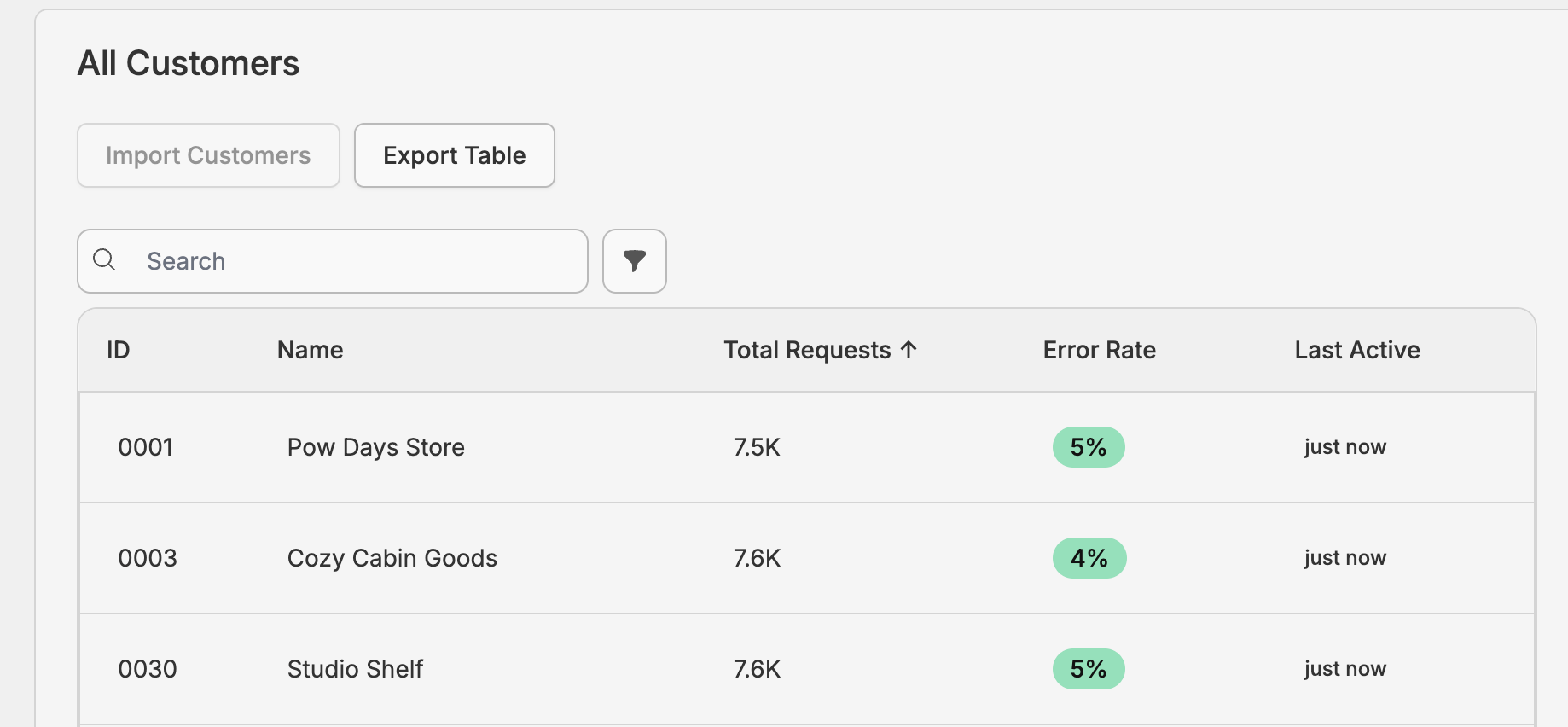Click 7.5K requests value for Pow Days Store
This screenshot has height=727, width=1568.
pos(758,447)
